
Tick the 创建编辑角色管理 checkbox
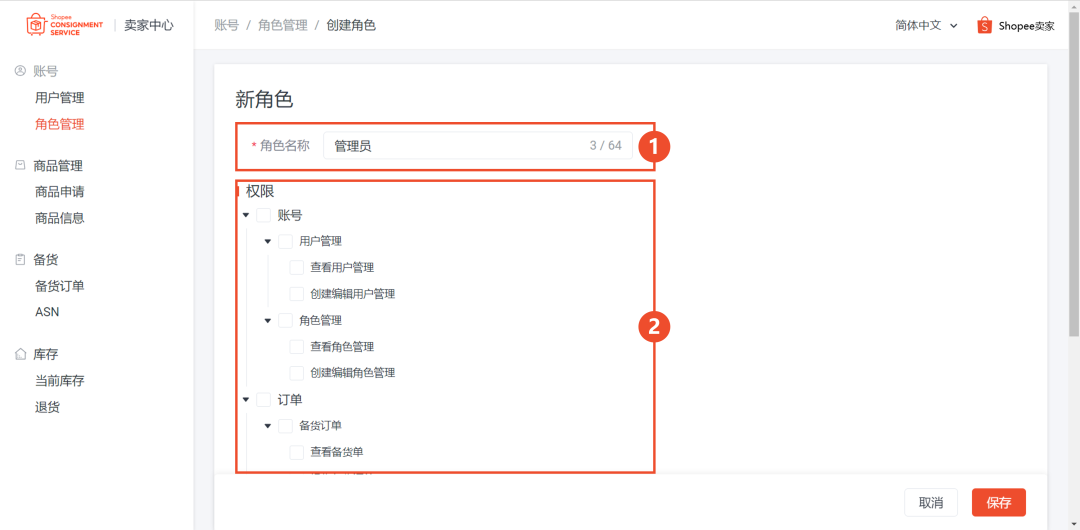click(x=297, y=373)
